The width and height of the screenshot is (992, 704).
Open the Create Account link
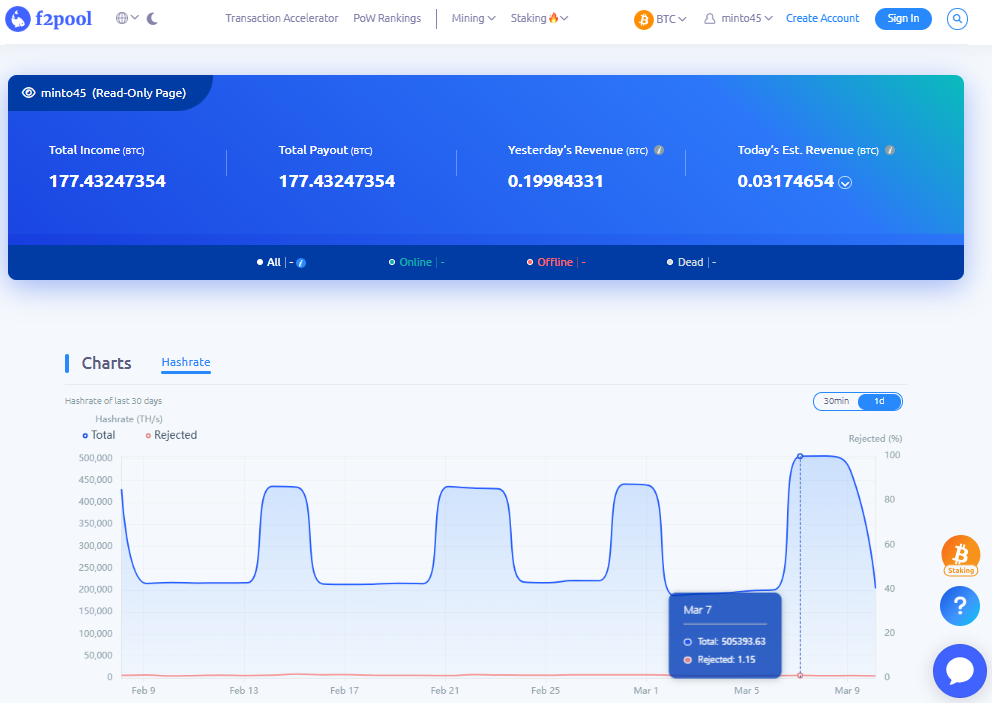822,18
